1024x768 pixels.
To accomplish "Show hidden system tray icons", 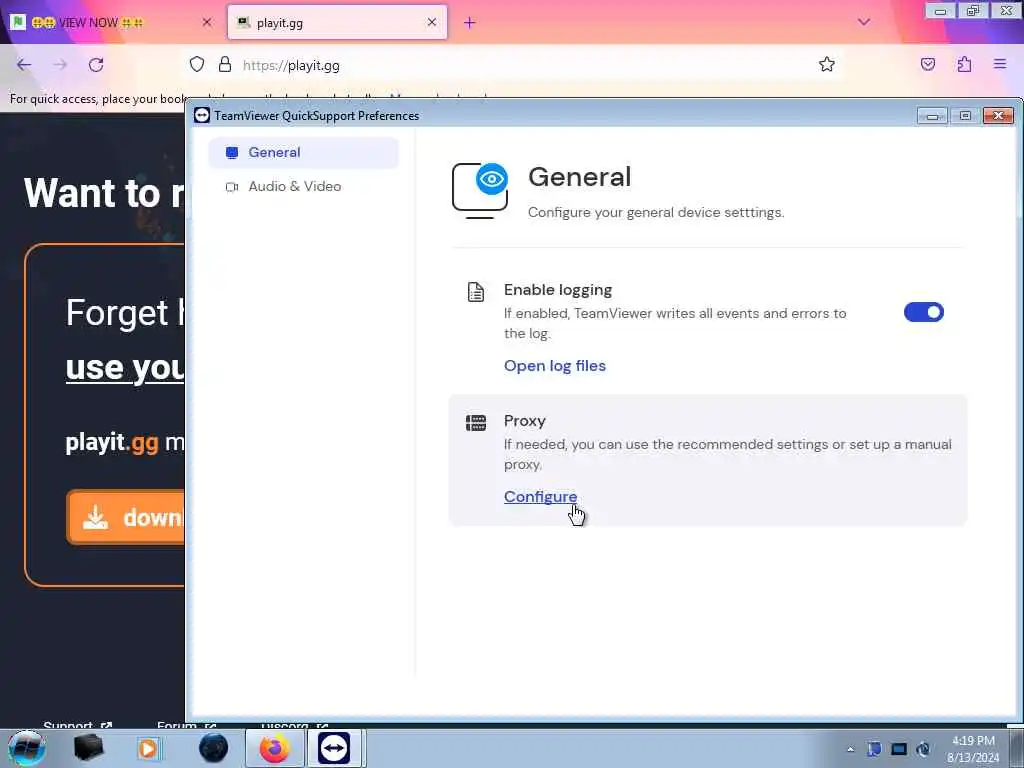I will tap(850, 750).
